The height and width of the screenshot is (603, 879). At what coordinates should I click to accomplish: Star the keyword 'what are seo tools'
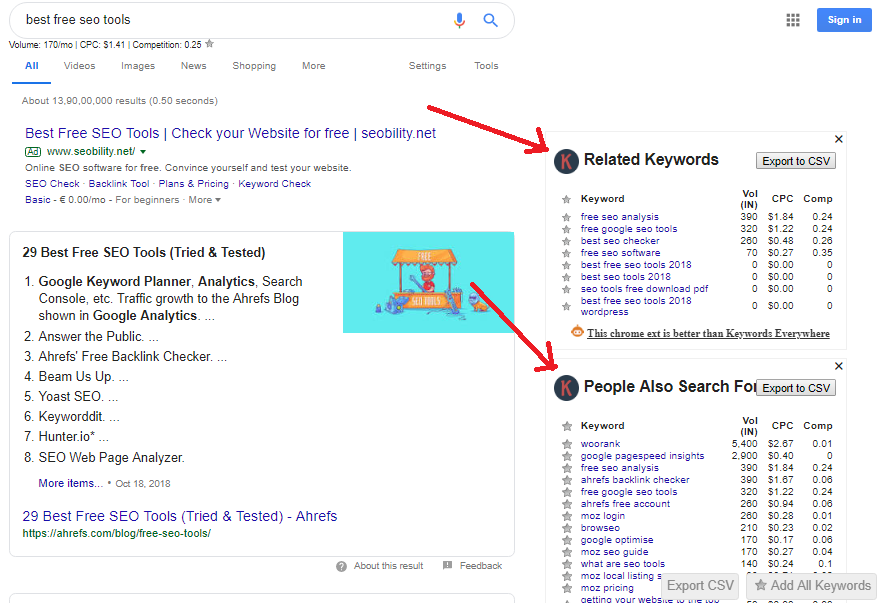[x=567, y=564]
